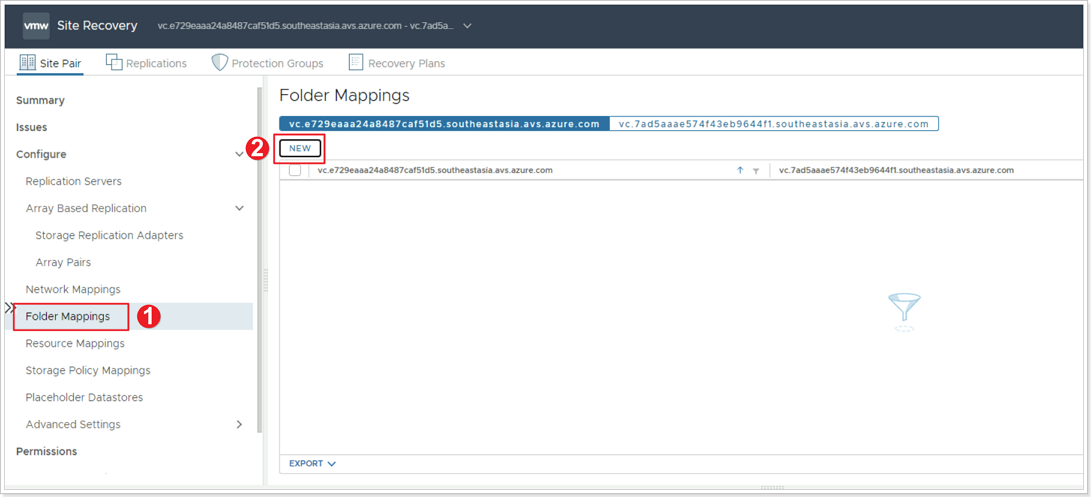
Task: Click the sidebar splitter drag handle
Action: pyautogui.click(x=265, y=280)
